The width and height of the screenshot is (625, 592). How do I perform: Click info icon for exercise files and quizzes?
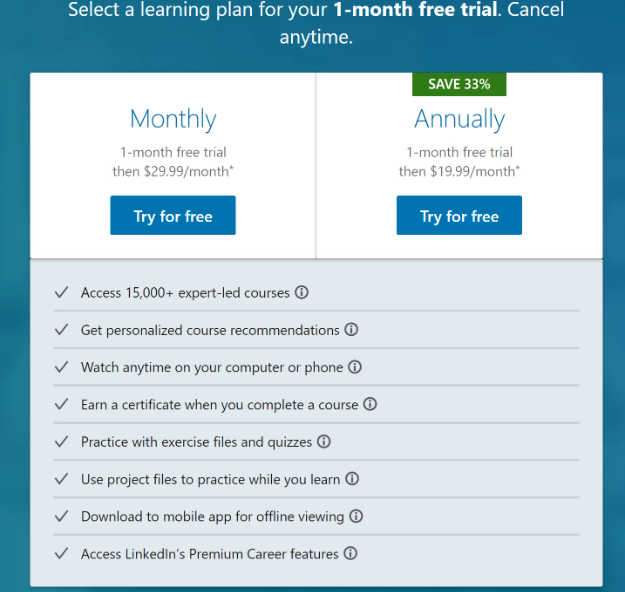(324, 441)
